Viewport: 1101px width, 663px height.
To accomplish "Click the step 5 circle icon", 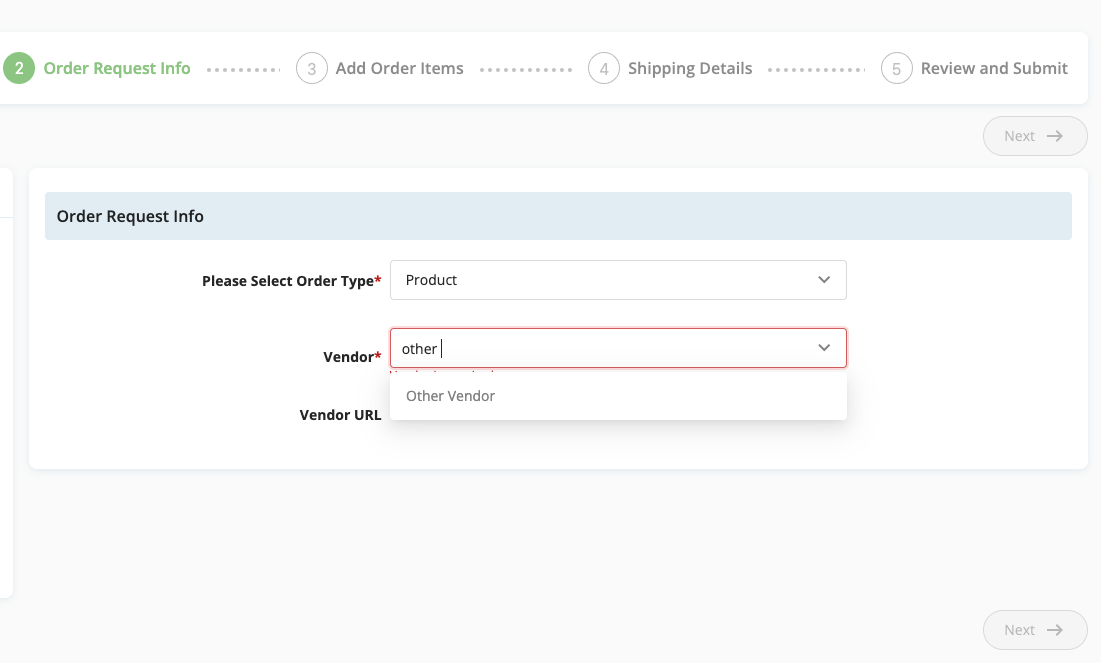I will [x=897, y=68].
